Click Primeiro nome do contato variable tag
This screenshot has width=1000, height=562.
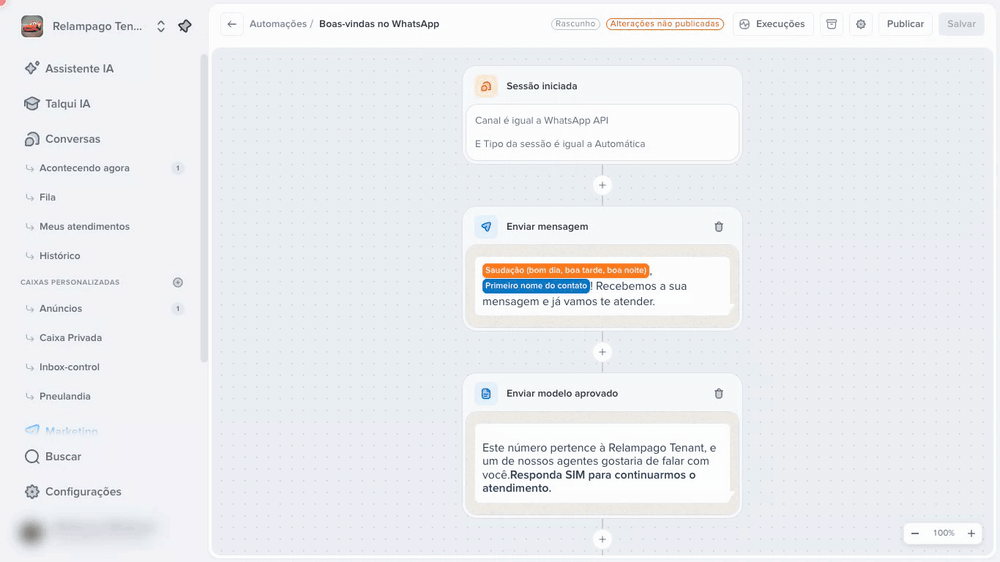pos(536,286)
